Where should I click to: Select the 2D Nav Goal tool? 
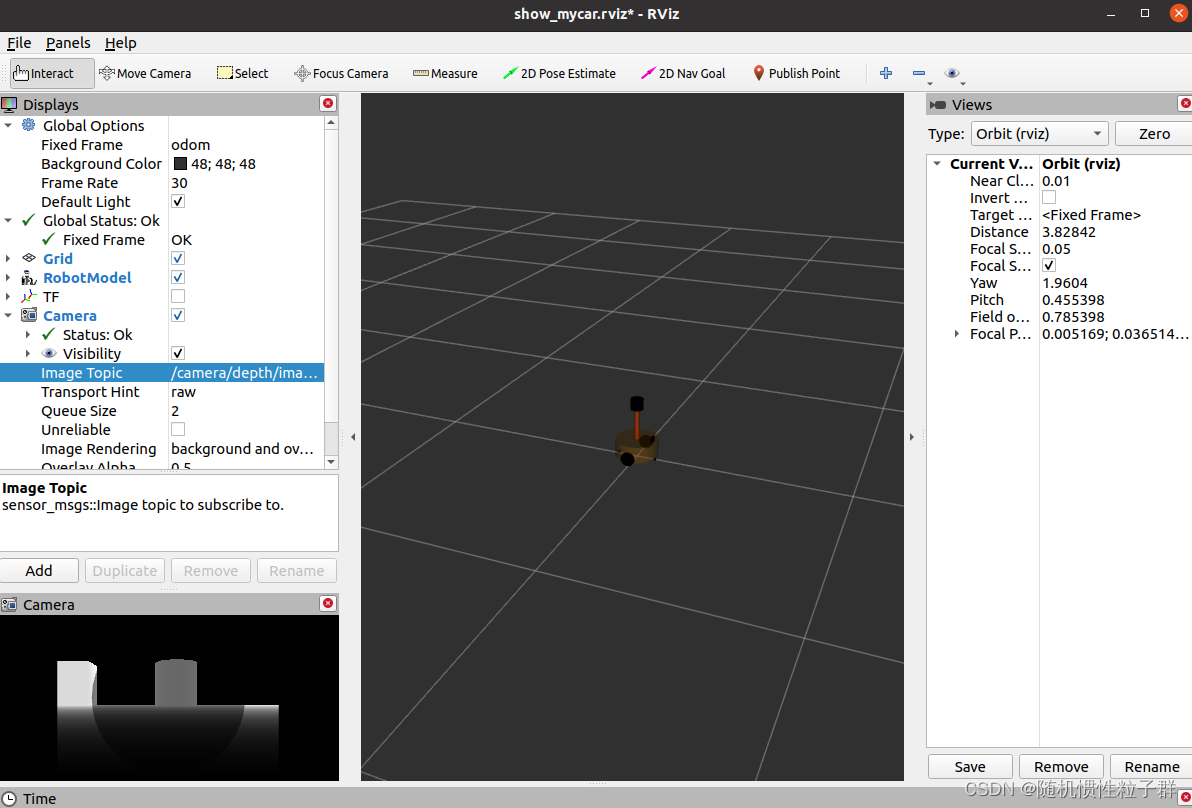coord(683,74)
